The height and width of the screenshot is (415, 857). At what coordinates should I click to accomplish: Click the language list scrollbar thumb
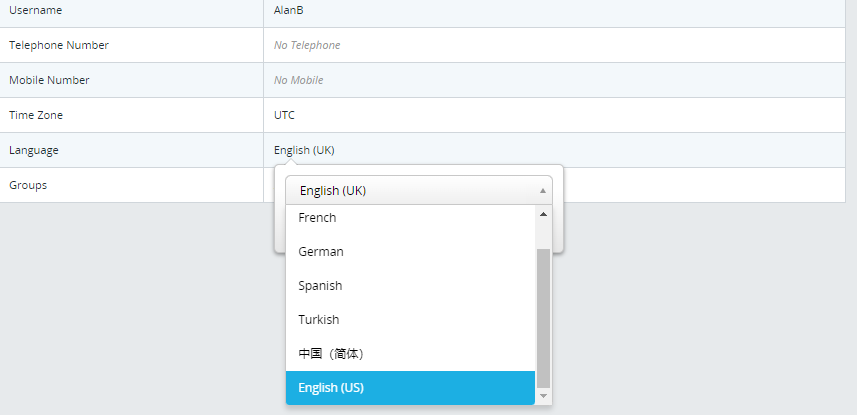[x=543, y=318]
